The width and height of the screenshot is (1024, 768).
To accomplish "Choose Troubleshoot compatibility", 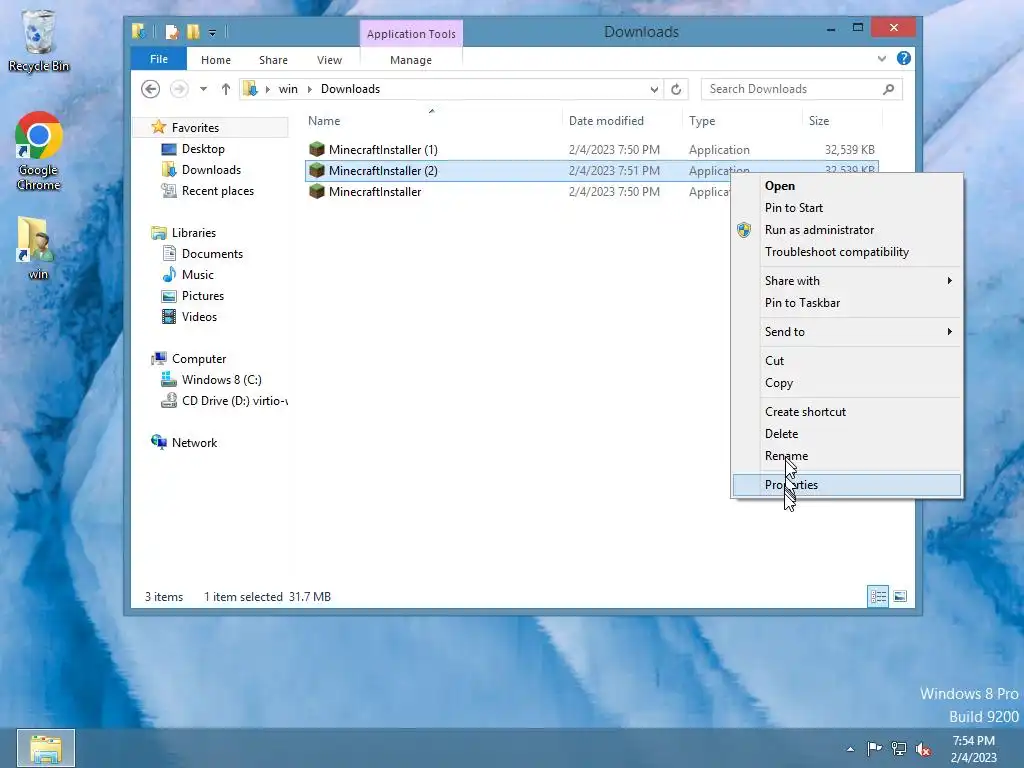I will pyautogui.click(x=847, y=252).
